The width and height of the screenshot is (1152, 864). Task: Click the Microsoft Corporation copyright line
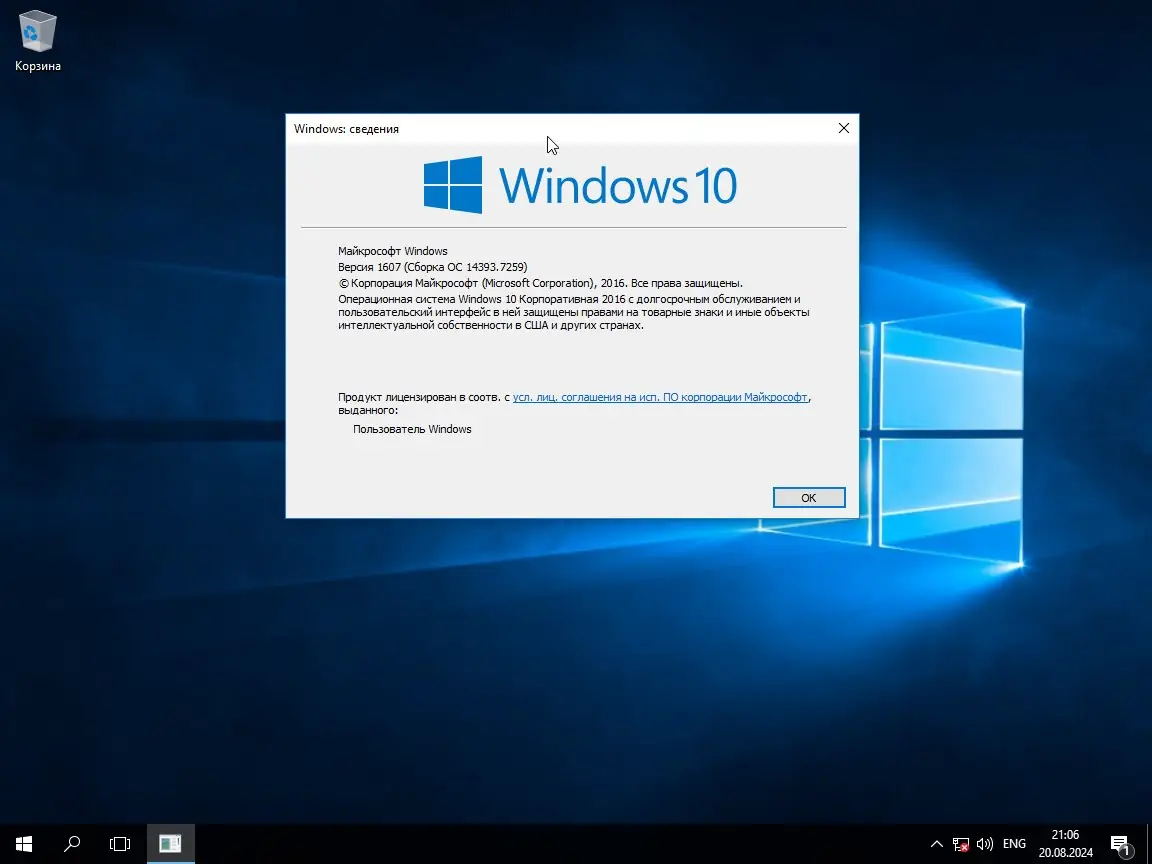(540, 283)
